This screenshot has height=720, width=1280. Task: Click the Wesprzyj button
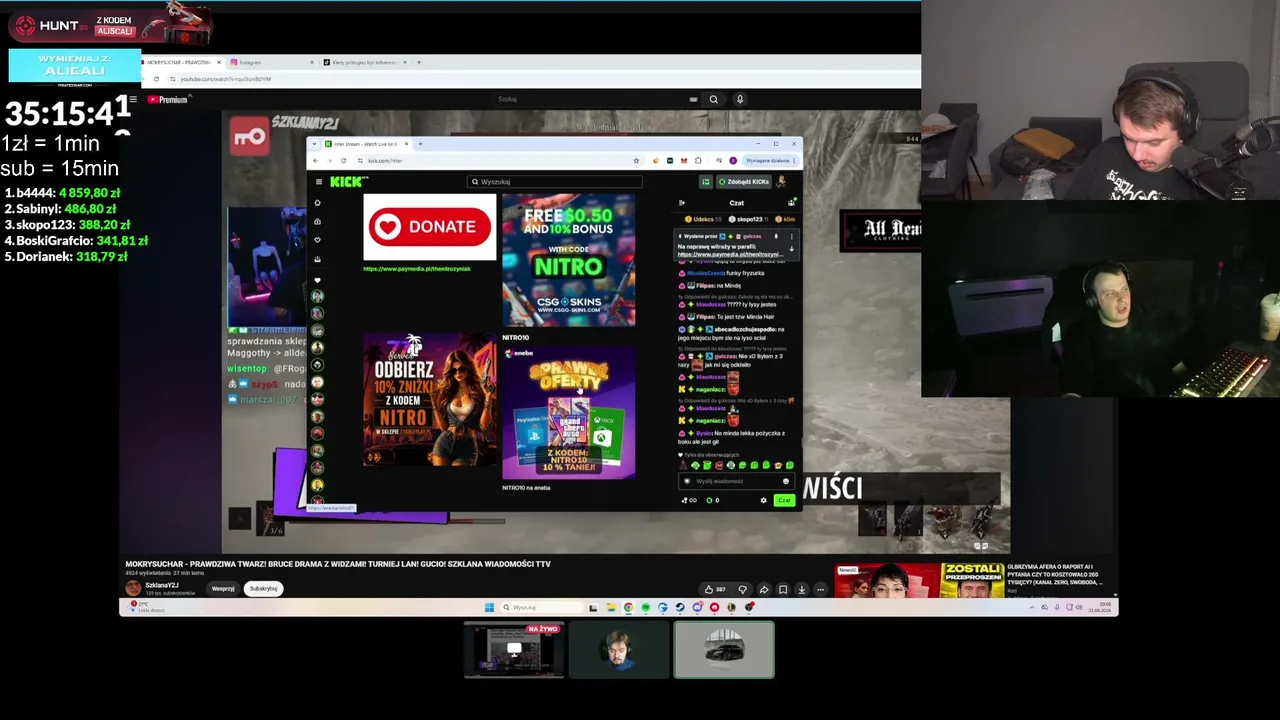(x=223, y=589)
